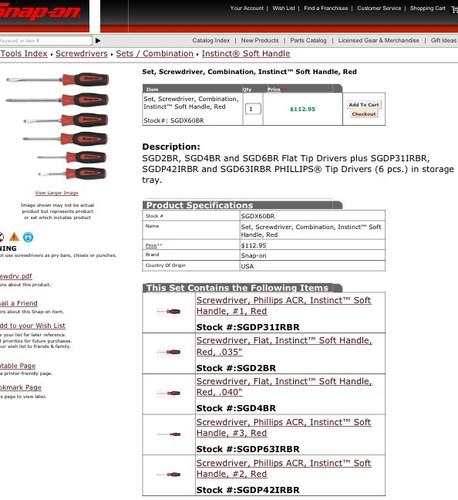The height and width of the screenshot is (500, 458).
Task: Click the $112.95 price in item table
Action: pos(302,109)
